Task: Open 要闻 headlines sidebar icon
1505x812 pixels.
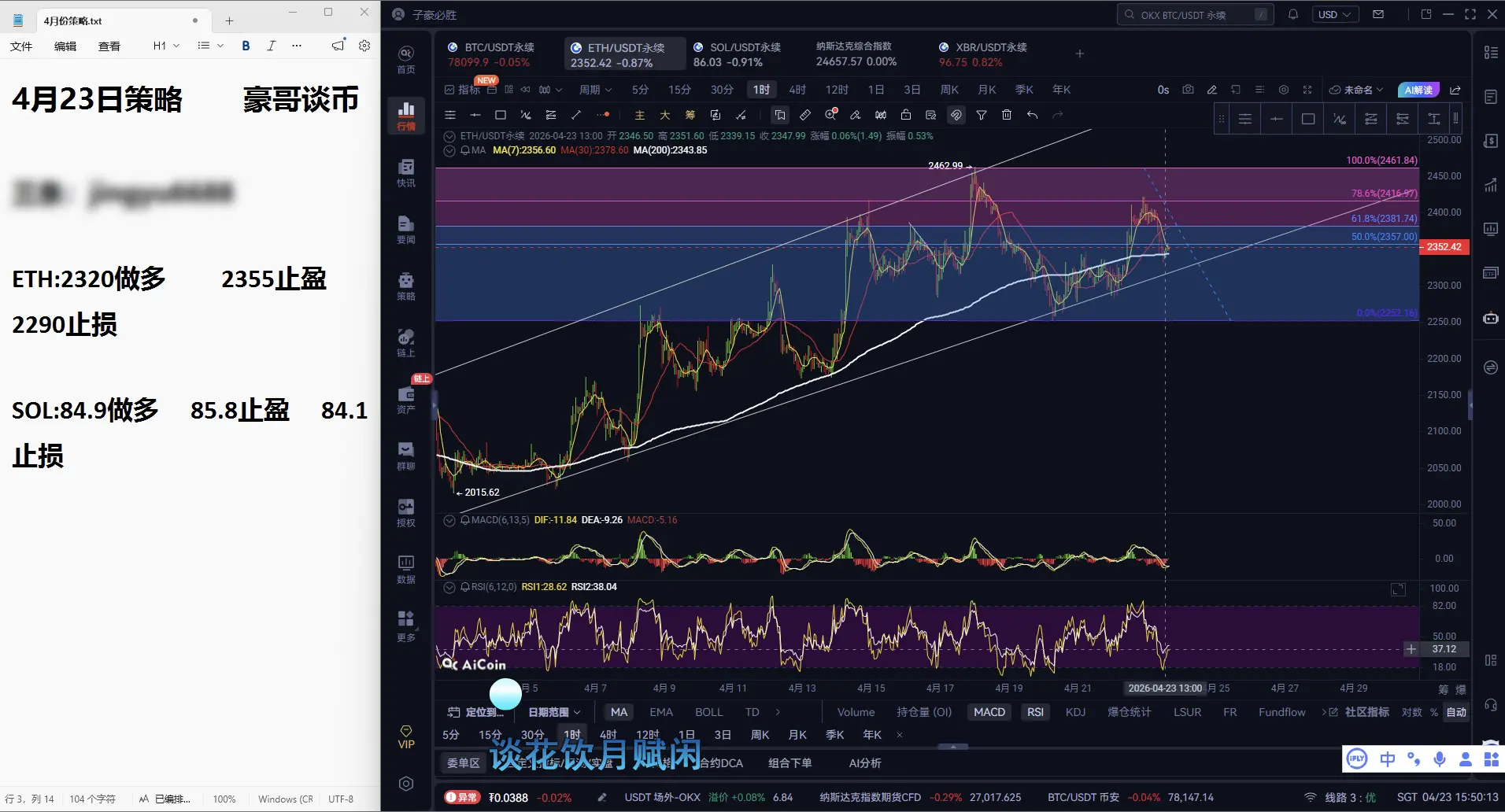Action: pyautogui.click(x=406, y=230)
